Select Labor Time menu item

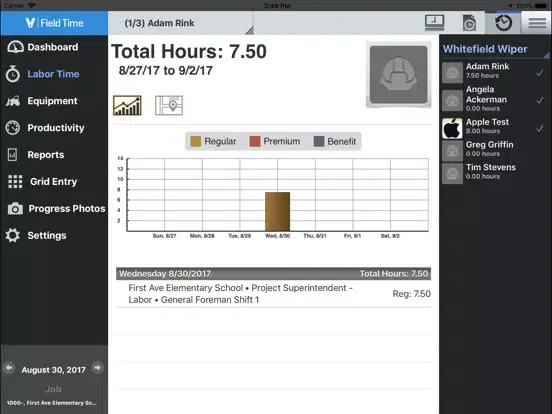[54, 74]
